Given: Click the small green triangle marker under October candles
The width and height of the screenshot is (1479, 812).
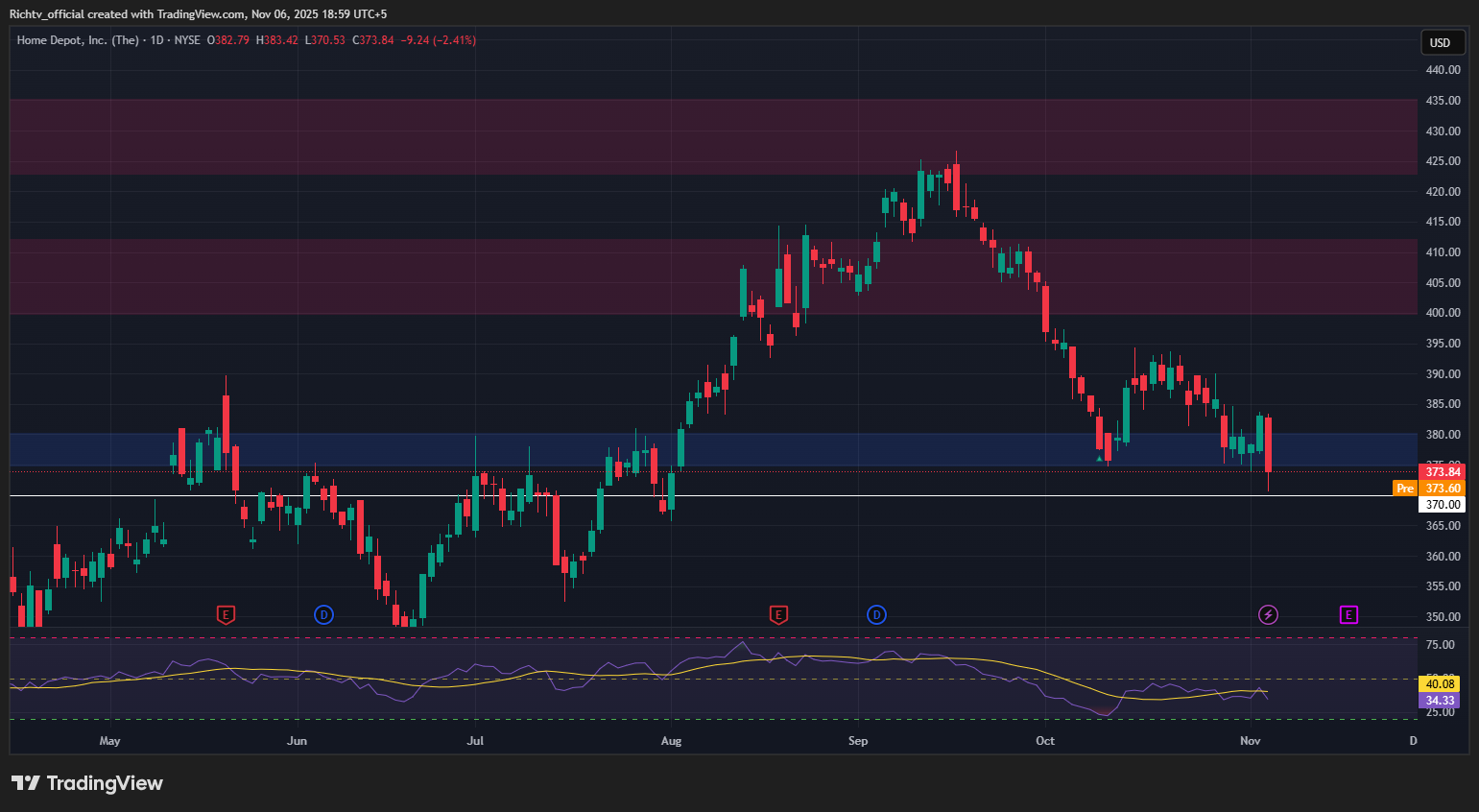Looking at the screenshot, I should click(1099, 459).
